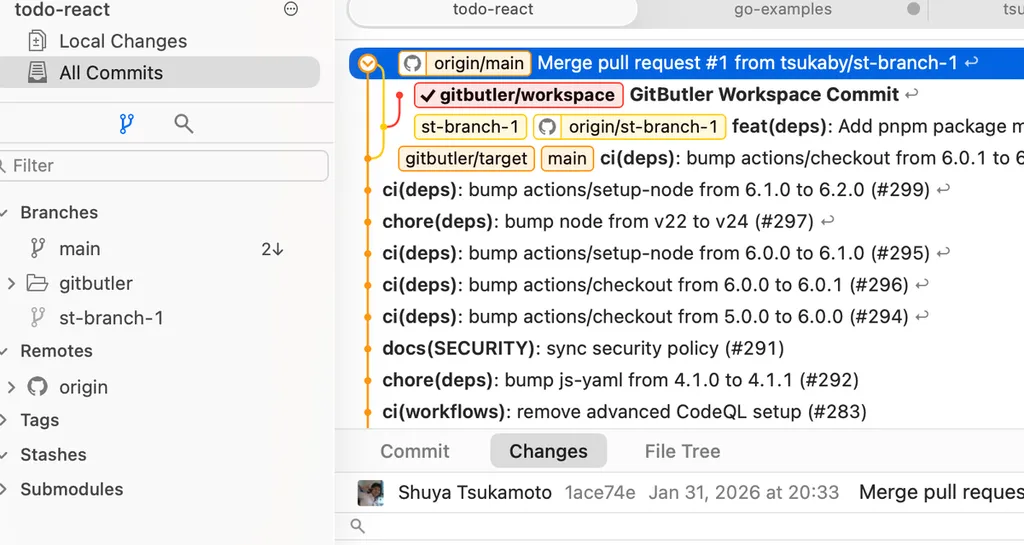Screen dimensions: 1024x545
Task: Click the collapse node on top commit graph
Action: point(368,64)
